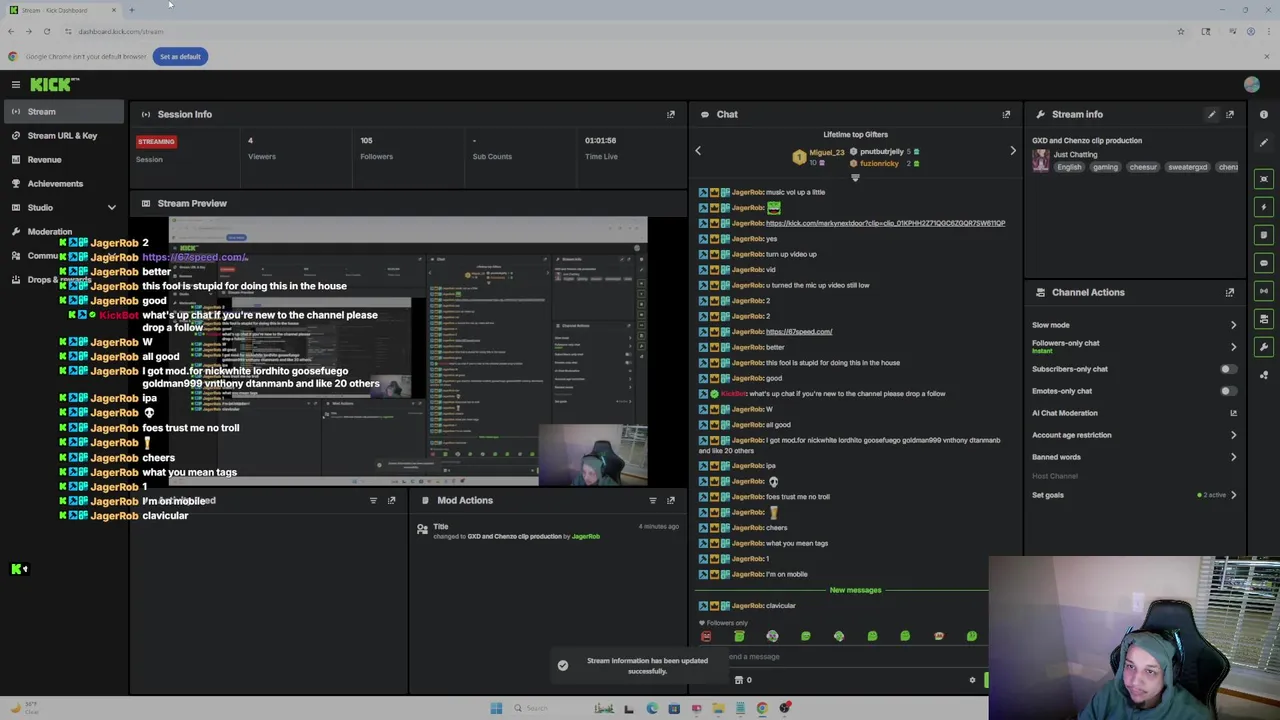Toggle Emotes-only chat switch
The width and height of the screenshot is (1280, 720).
(1227, 391)
